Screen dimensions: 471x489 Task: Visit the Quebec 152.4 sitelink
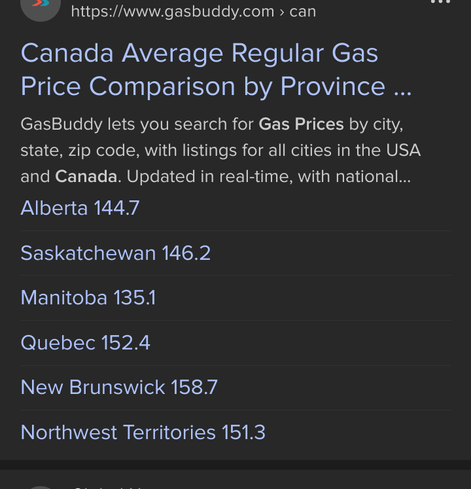pyautogui.click(x=85, y=343)
